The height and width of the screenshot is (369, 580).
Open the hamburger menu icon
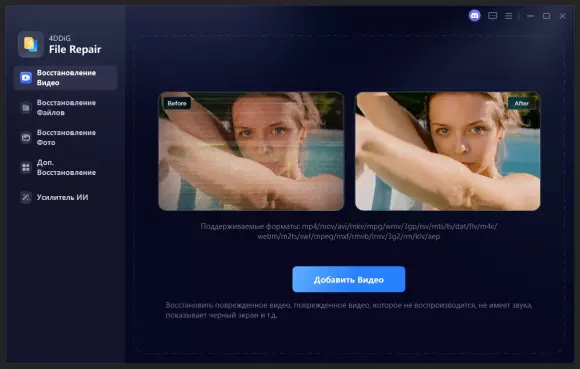click(x=509, y=16)
